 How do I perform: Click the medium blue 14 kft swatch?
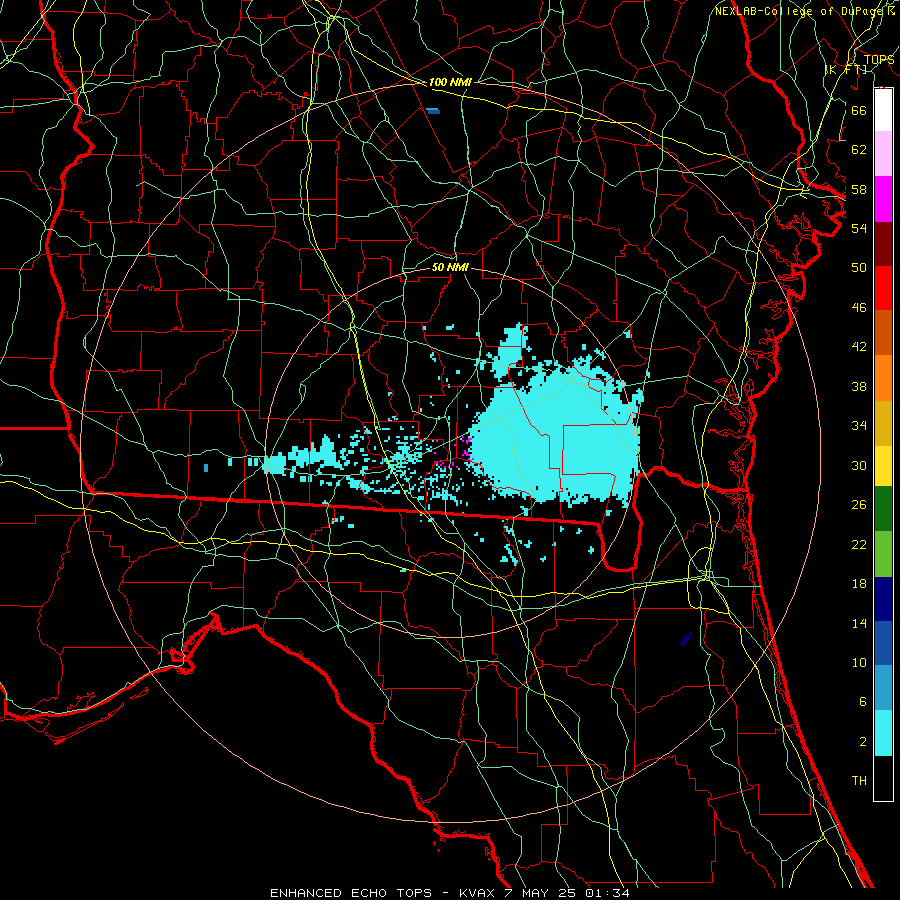[883, 643]
